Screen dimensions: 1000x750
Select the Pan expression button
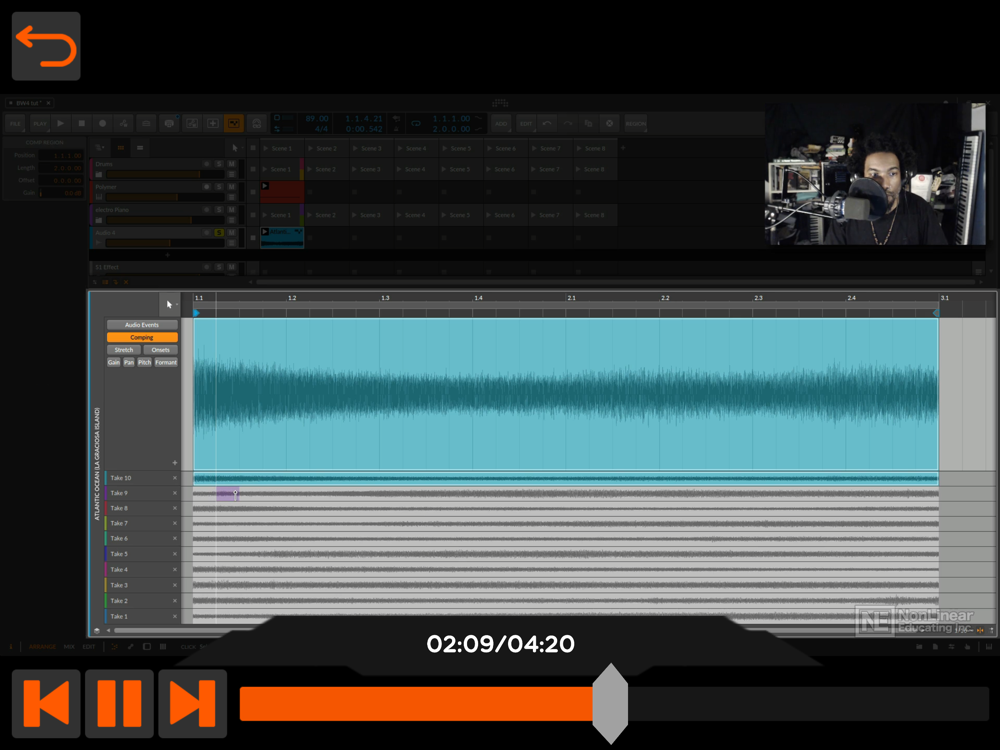coord(129,362)
